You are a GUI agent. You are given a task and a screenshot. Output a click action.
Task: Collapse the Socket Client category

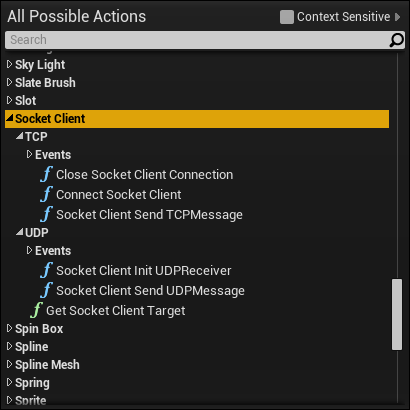10,118
